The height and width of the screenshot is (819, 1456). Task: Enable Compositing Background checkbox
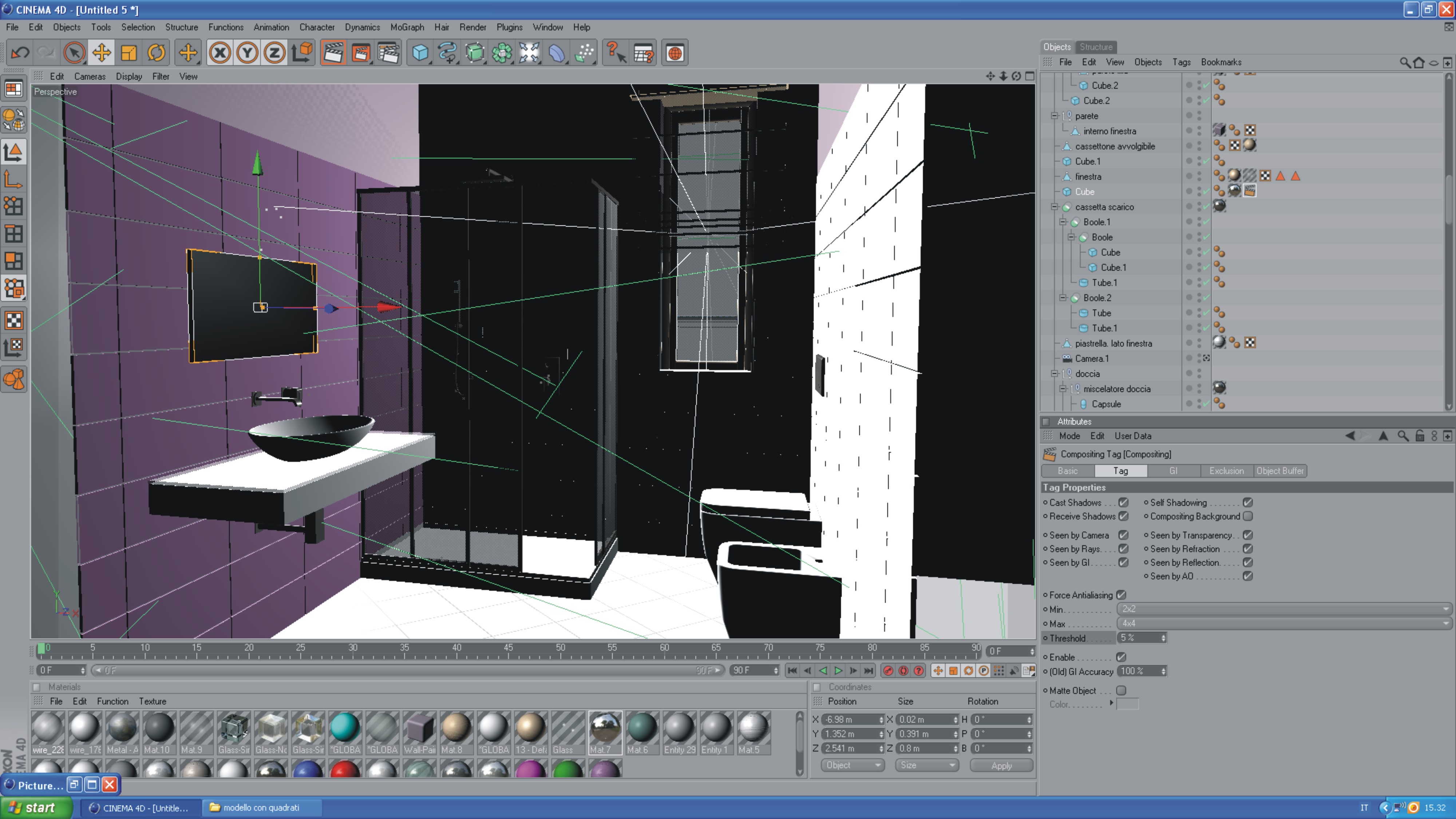click(1248, 516)
